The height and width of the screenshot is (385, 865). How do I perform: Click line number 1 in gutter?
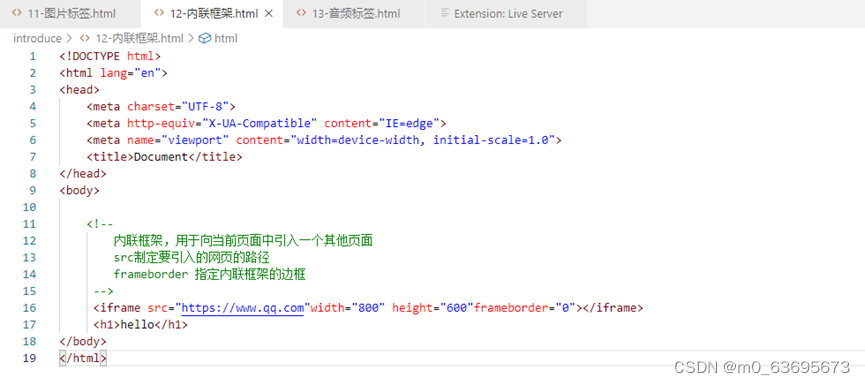coord(33,56)
